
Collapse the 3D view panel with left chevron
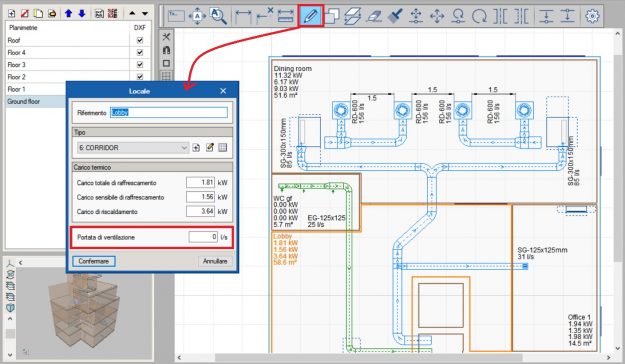(21, 263)
